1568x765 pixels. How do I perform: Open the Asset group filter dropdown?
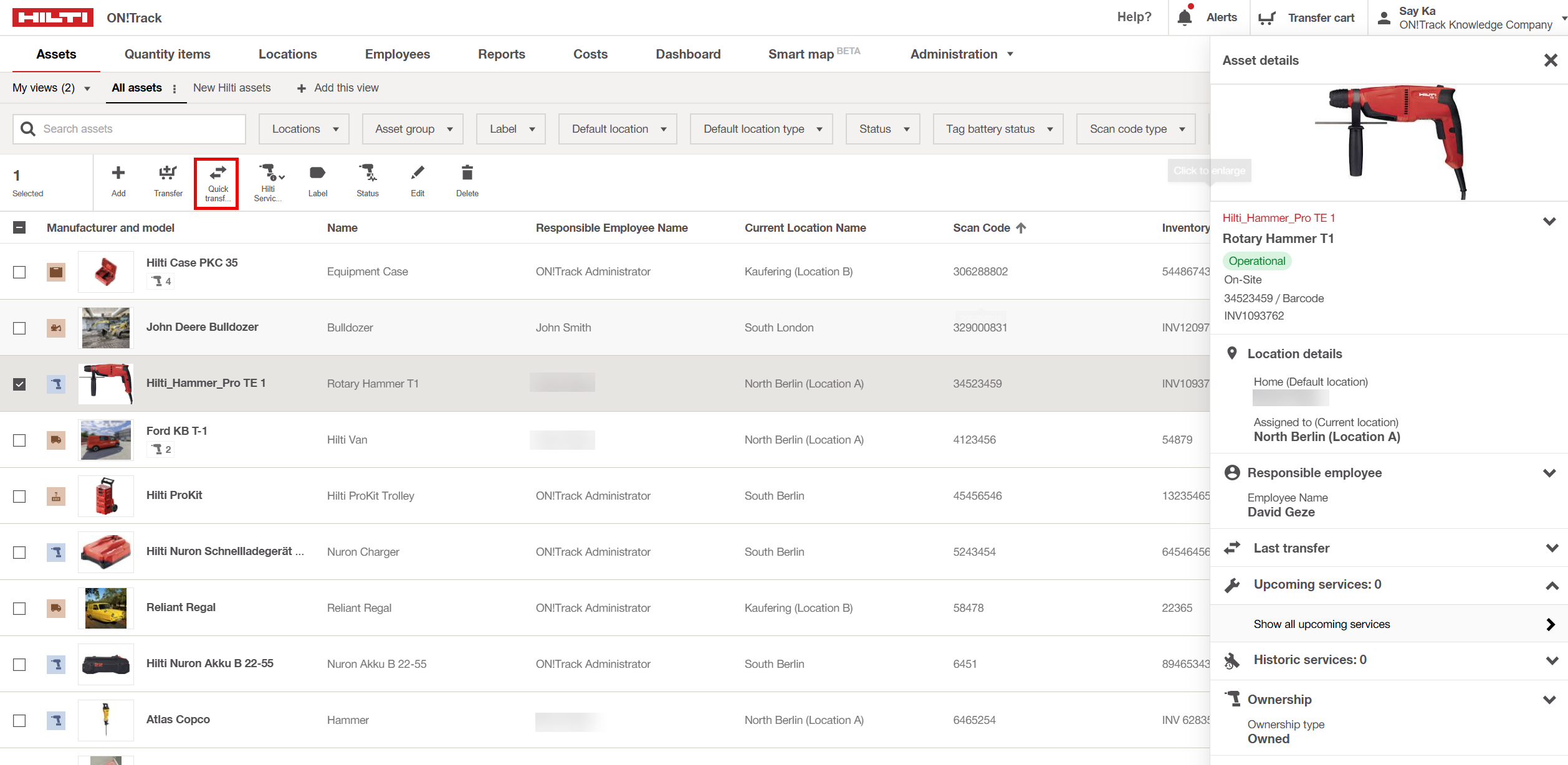[413, 129]
